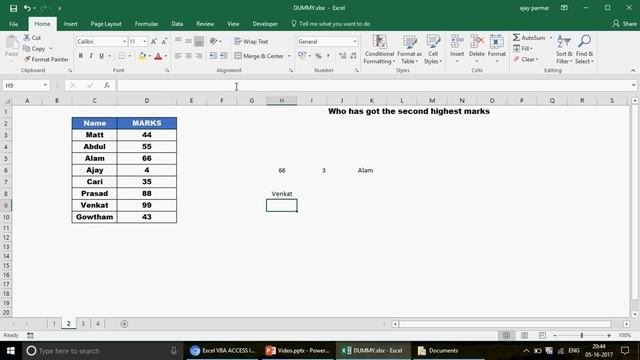Click the Share button
Screen dimensions: 640x360
click(624, 24)
